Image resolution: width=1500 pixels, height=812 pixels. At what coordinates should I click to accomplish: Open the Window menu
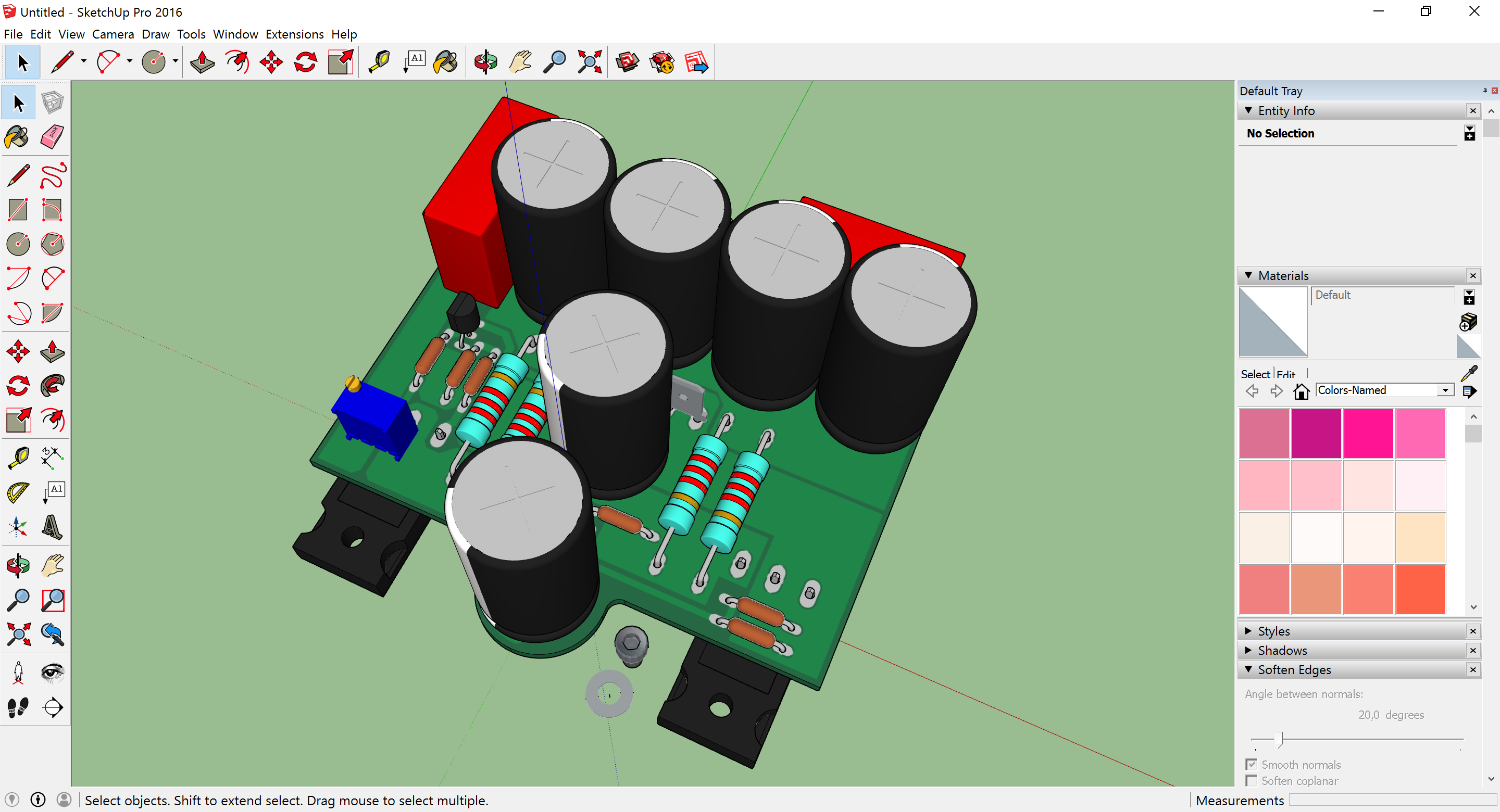[235, 34]
